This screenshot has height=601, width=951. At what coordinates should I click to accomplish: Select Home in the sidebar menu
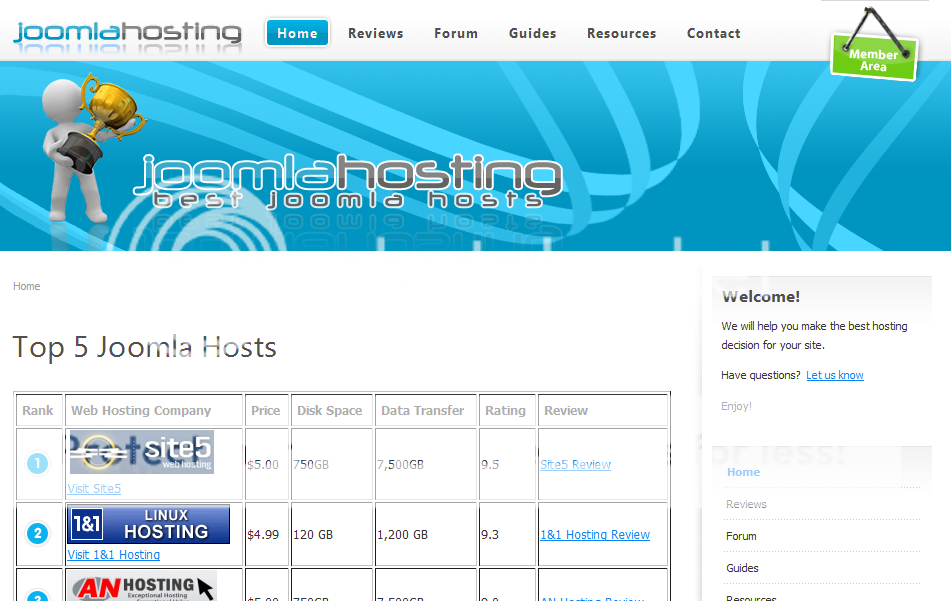[x=744, y=472]
